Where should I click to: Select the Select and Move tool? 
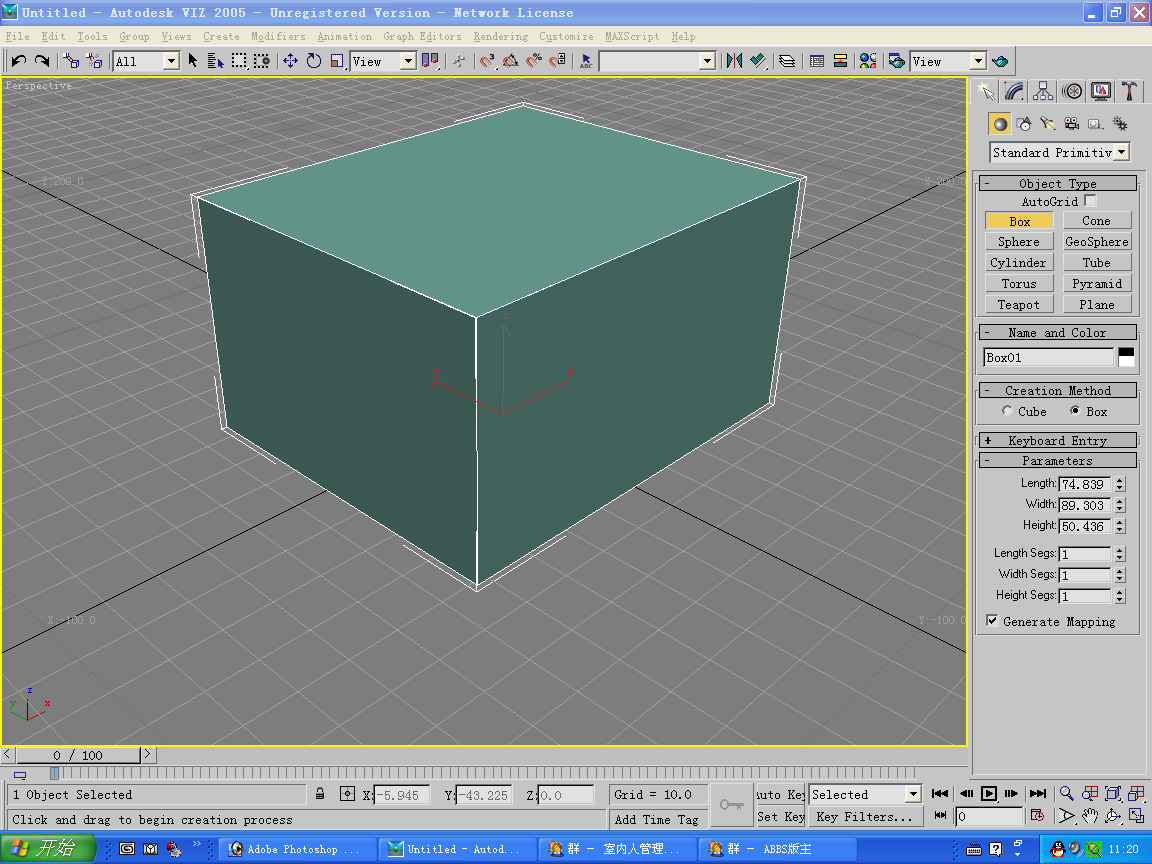tap(290, 61)
